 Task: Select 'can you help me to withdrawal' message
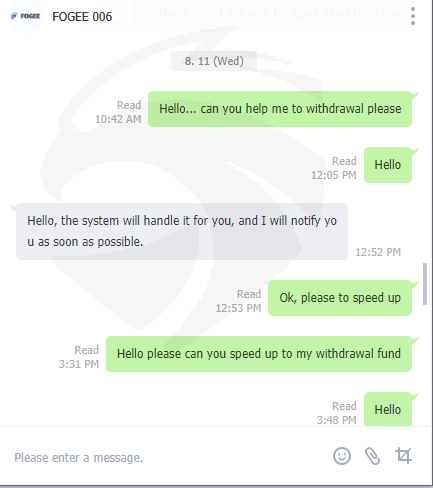[280, 109]
